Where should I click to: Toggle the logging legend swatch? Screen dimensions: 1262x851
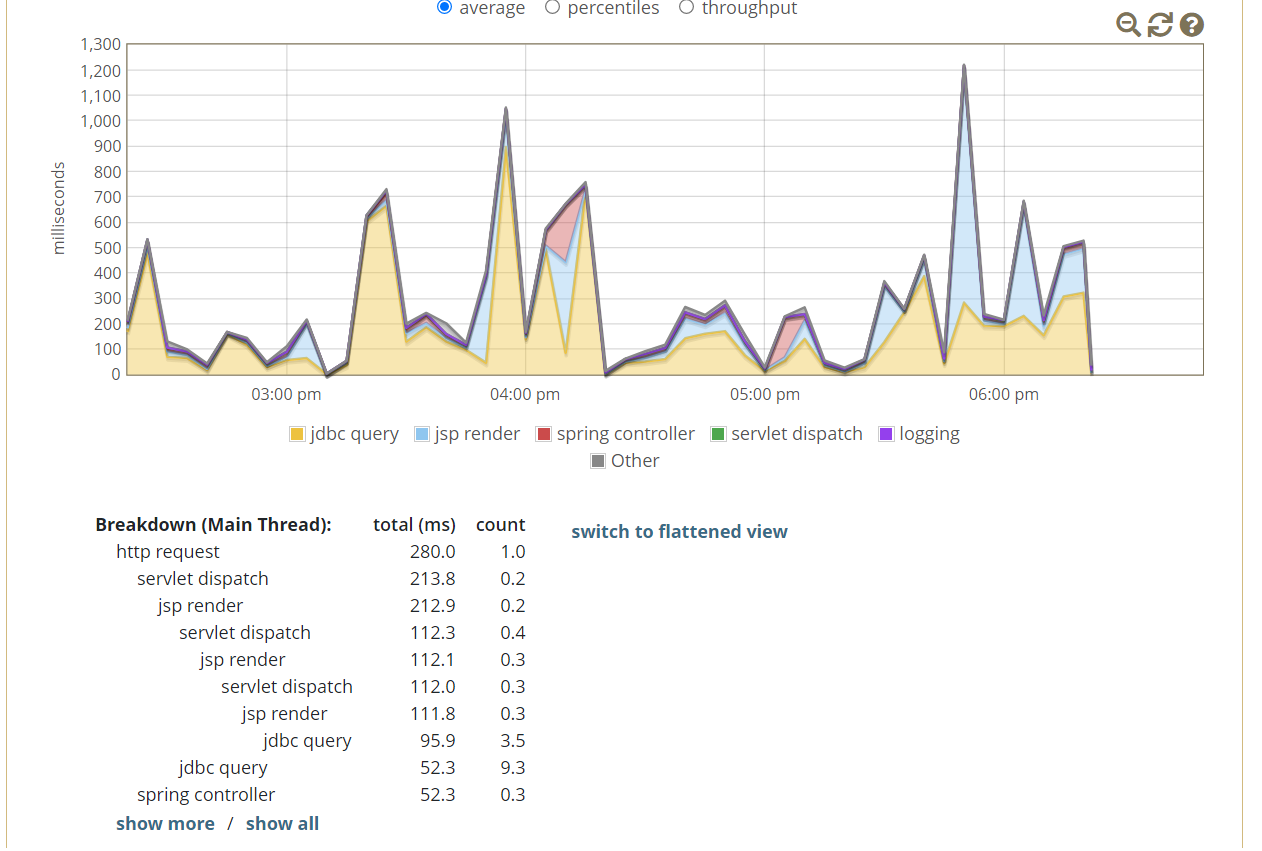point(886,434)
